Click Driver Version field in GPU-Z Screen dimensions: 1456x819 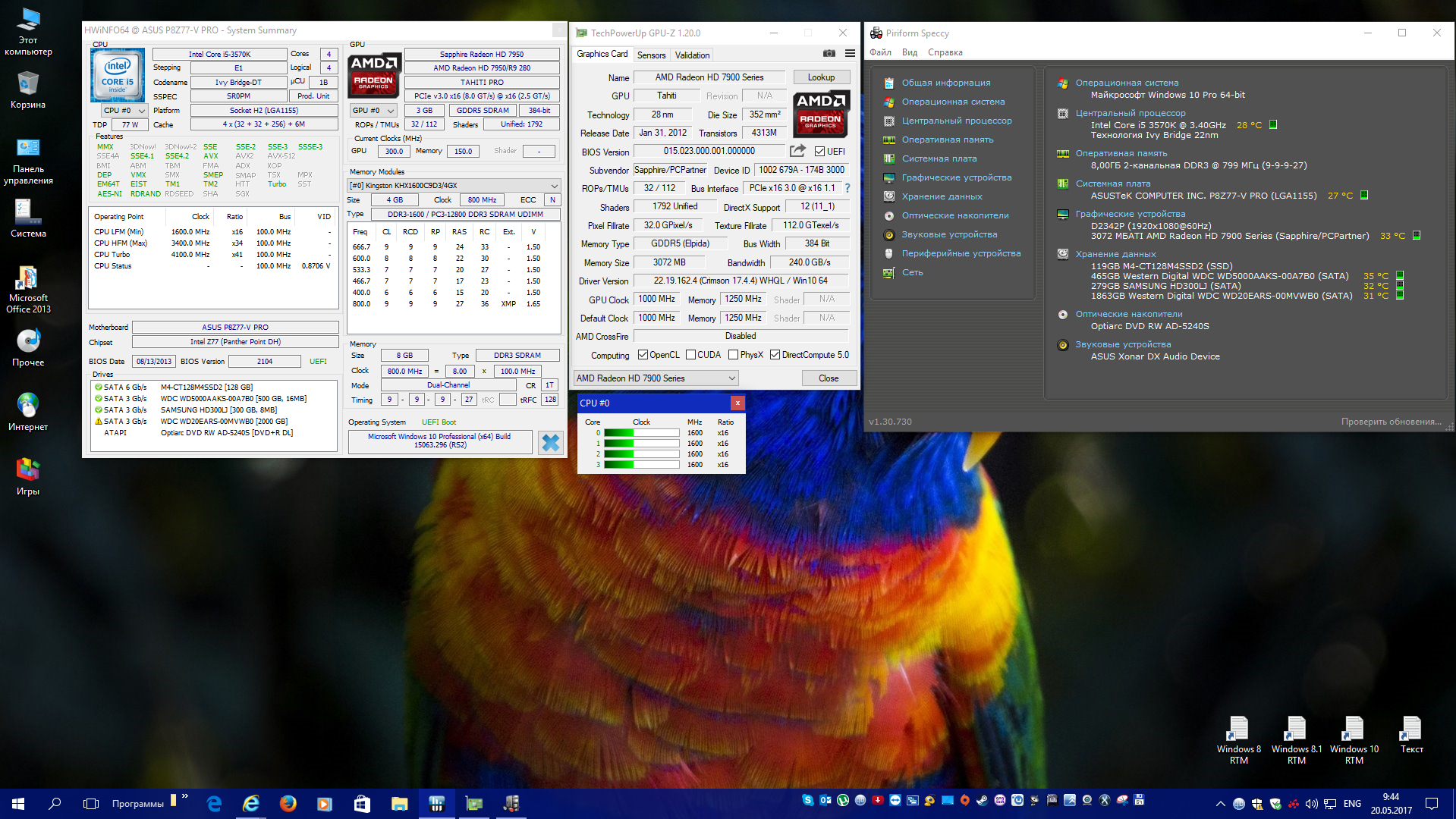tap(741, 281)
